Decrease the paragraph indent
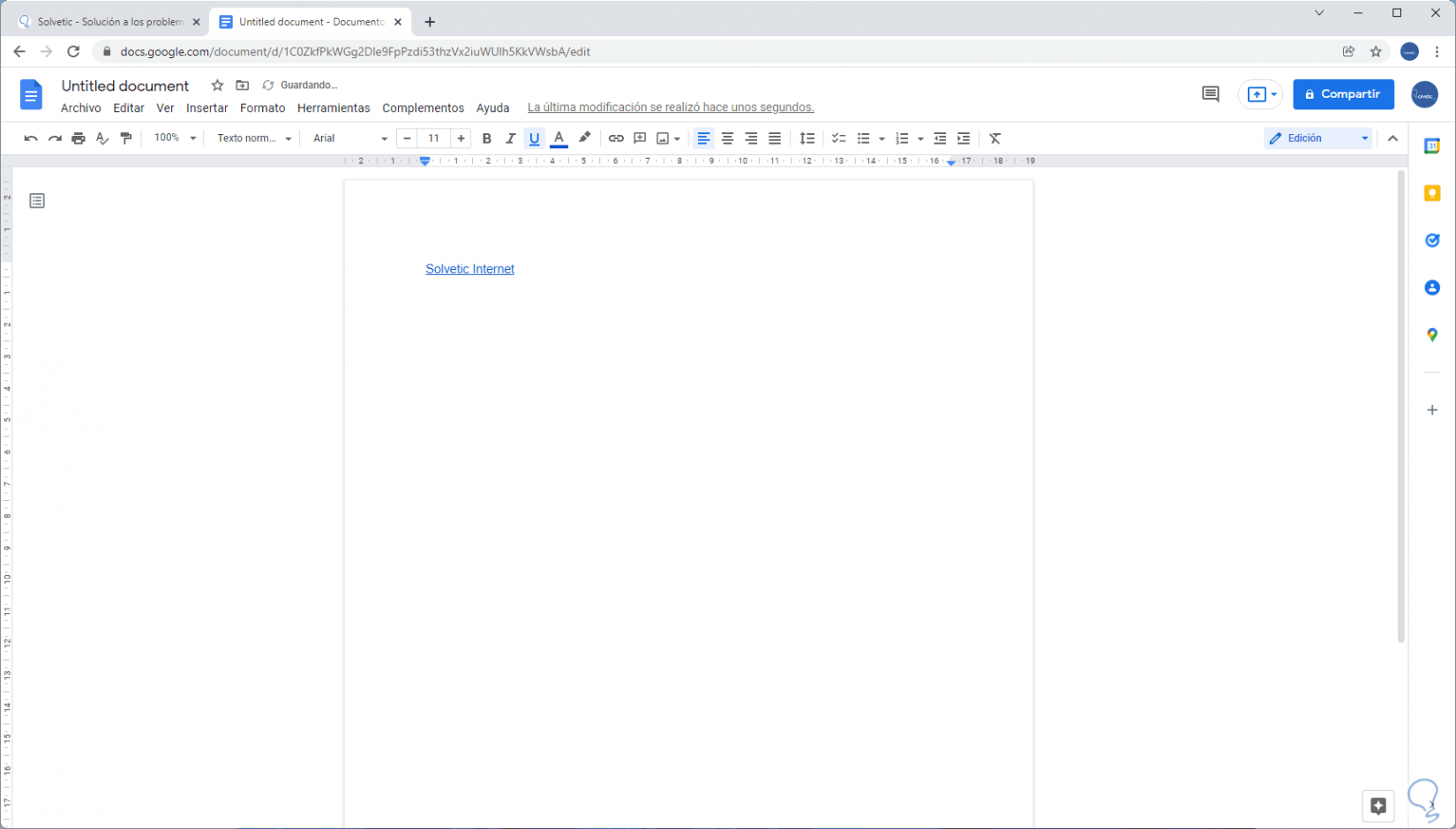1456x829 pixels. pyautogui.click(x=940, y=138)
